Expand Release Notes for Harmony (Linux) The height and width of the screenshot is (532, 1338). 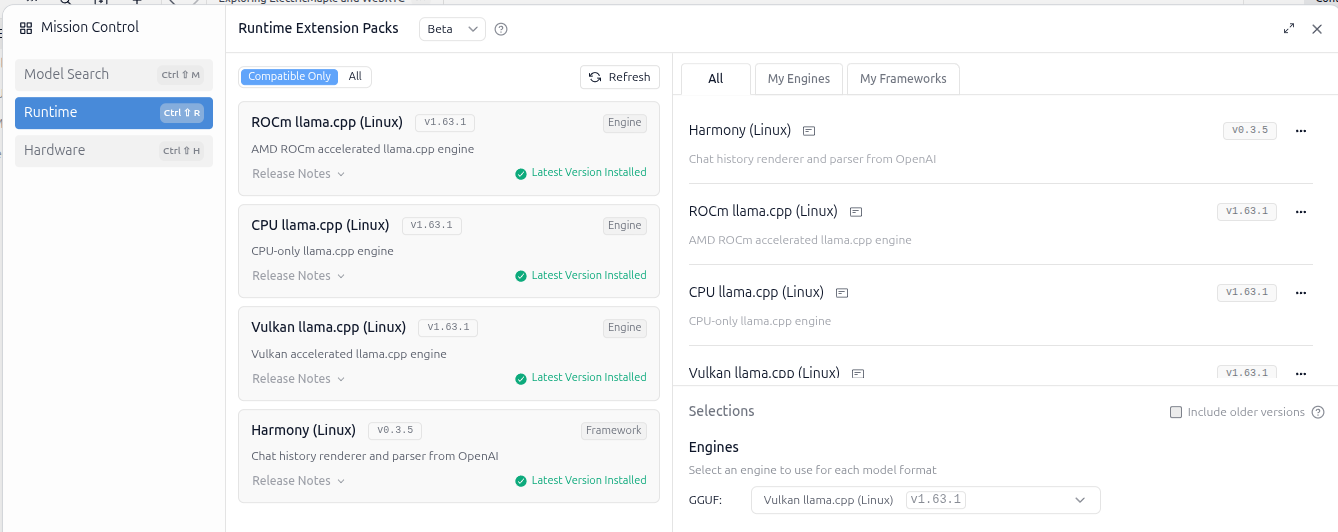[298, 481]
